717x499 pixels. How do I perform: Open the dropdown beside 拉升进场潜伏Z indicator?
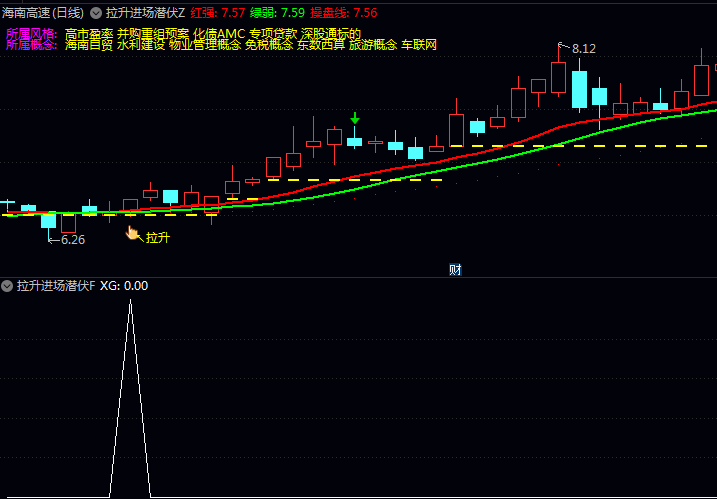(x=96, y=13)
